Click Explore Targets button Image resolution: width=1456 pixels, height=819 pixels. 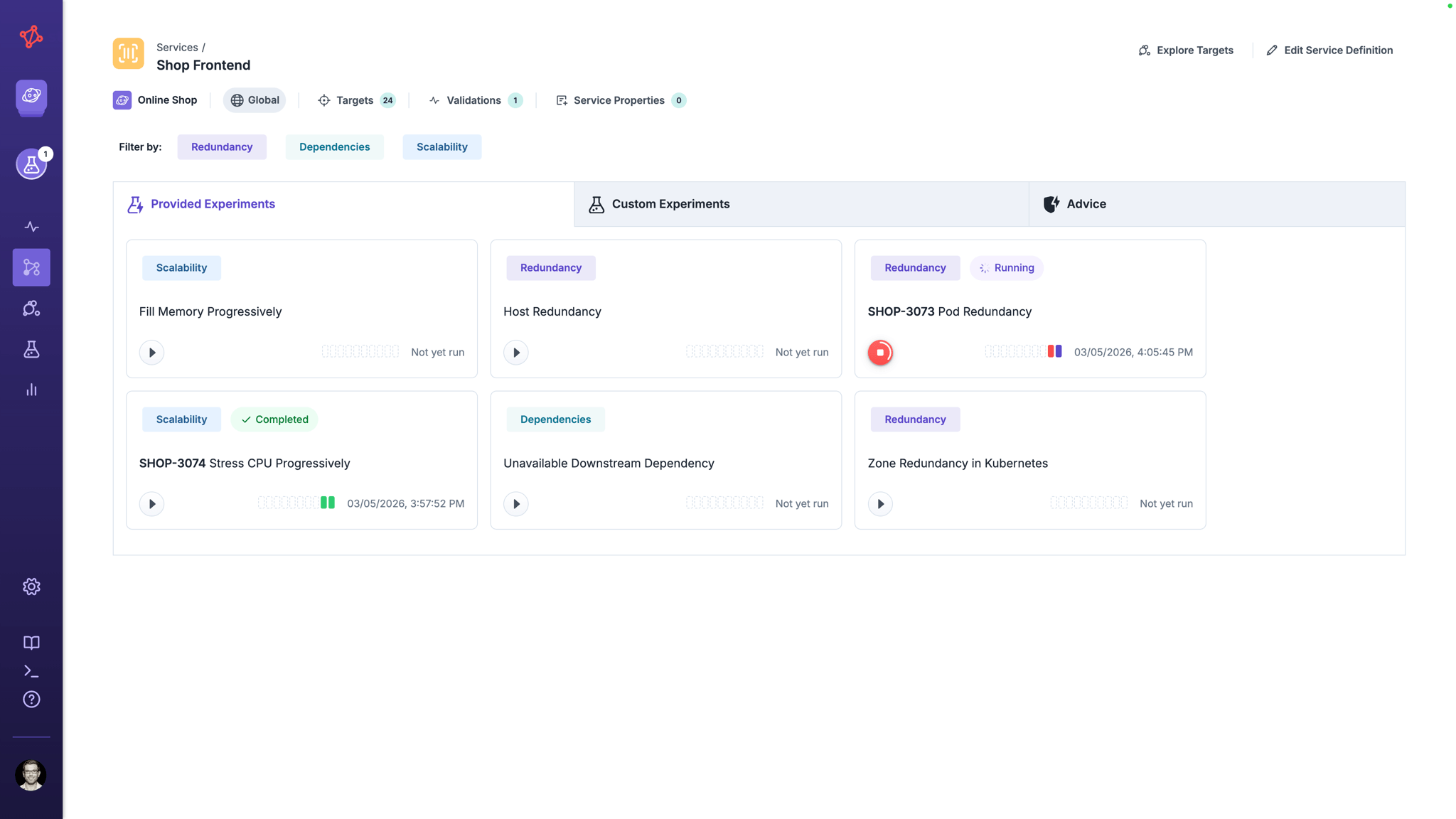(1186, 50)
